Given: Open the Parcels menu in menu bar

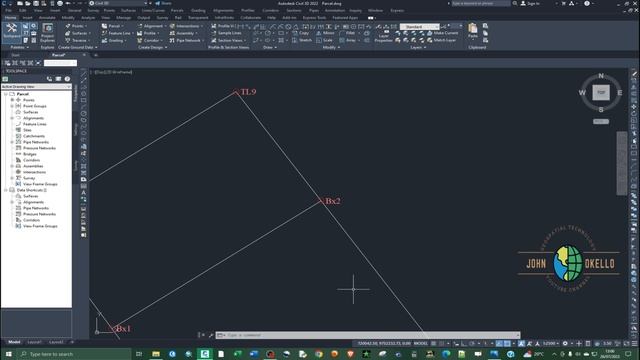Looking at the screenshot, I should coord(177,11).
